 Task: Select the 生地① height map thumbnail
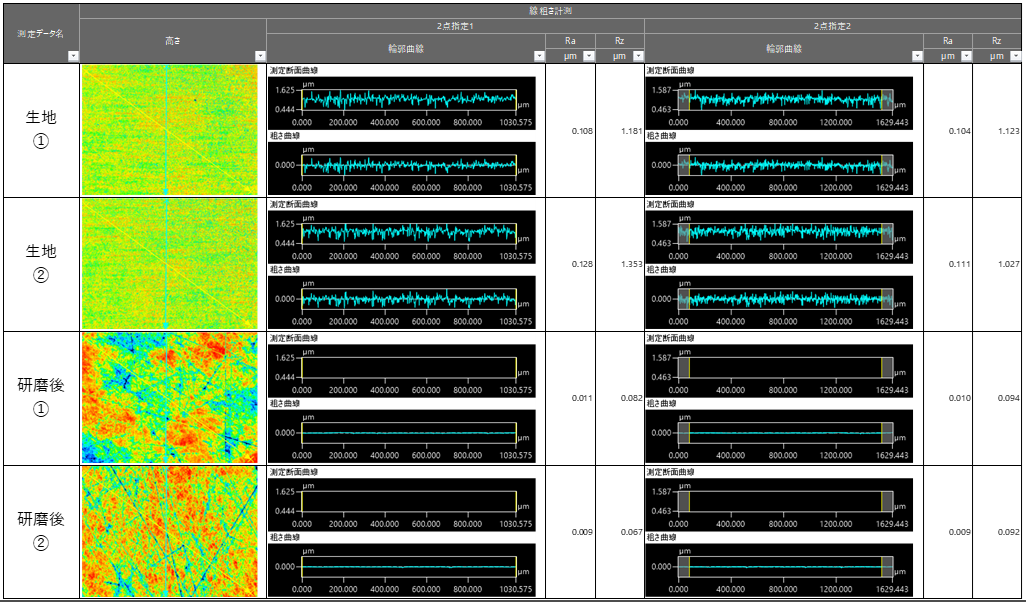pos(169,130)
